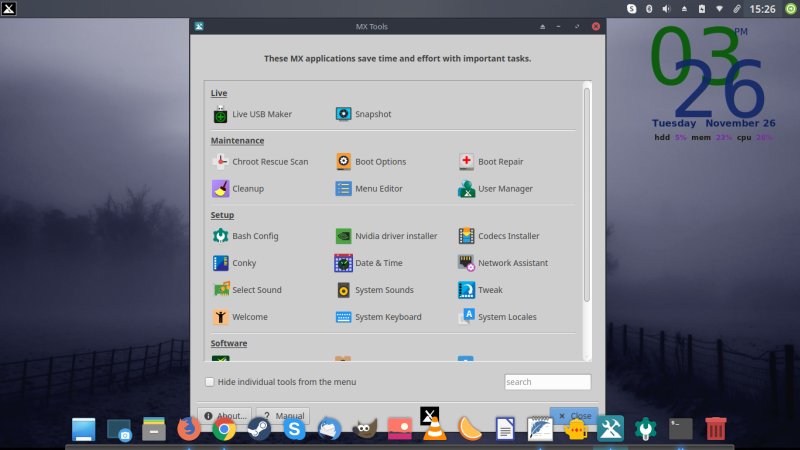The width and height of the screenshot is (800, 450).
Task: Launch Skype from the dock
Action: coord(294,429)
